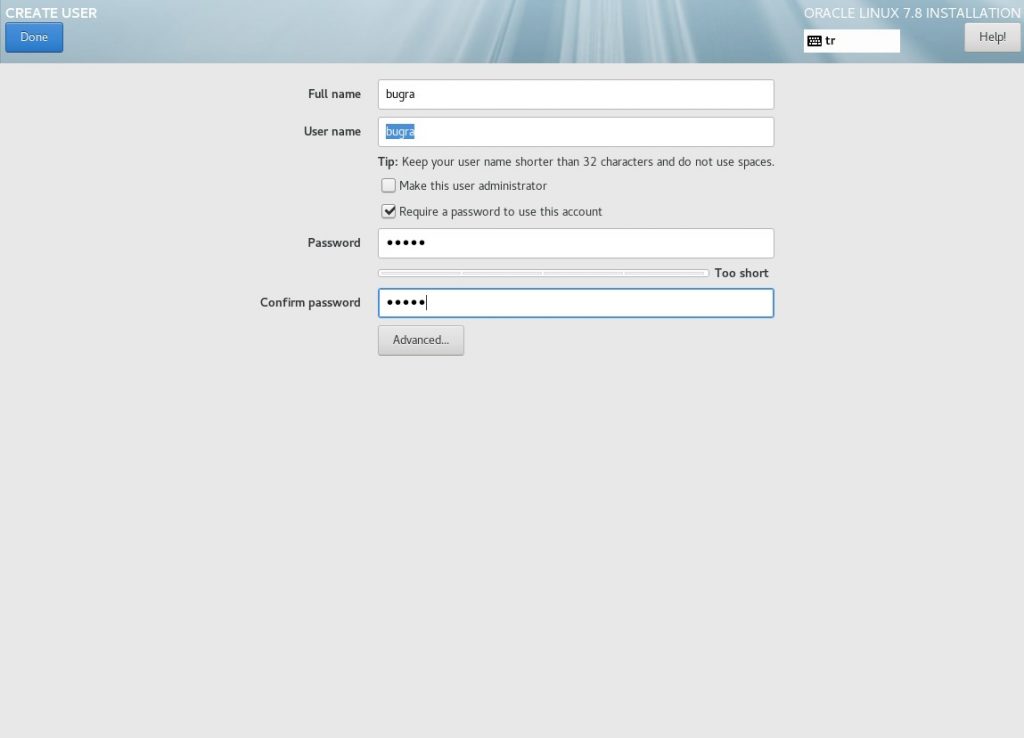Click the user name Tip text
Viewport: 1024px width, 738px height.
(576, 162)
